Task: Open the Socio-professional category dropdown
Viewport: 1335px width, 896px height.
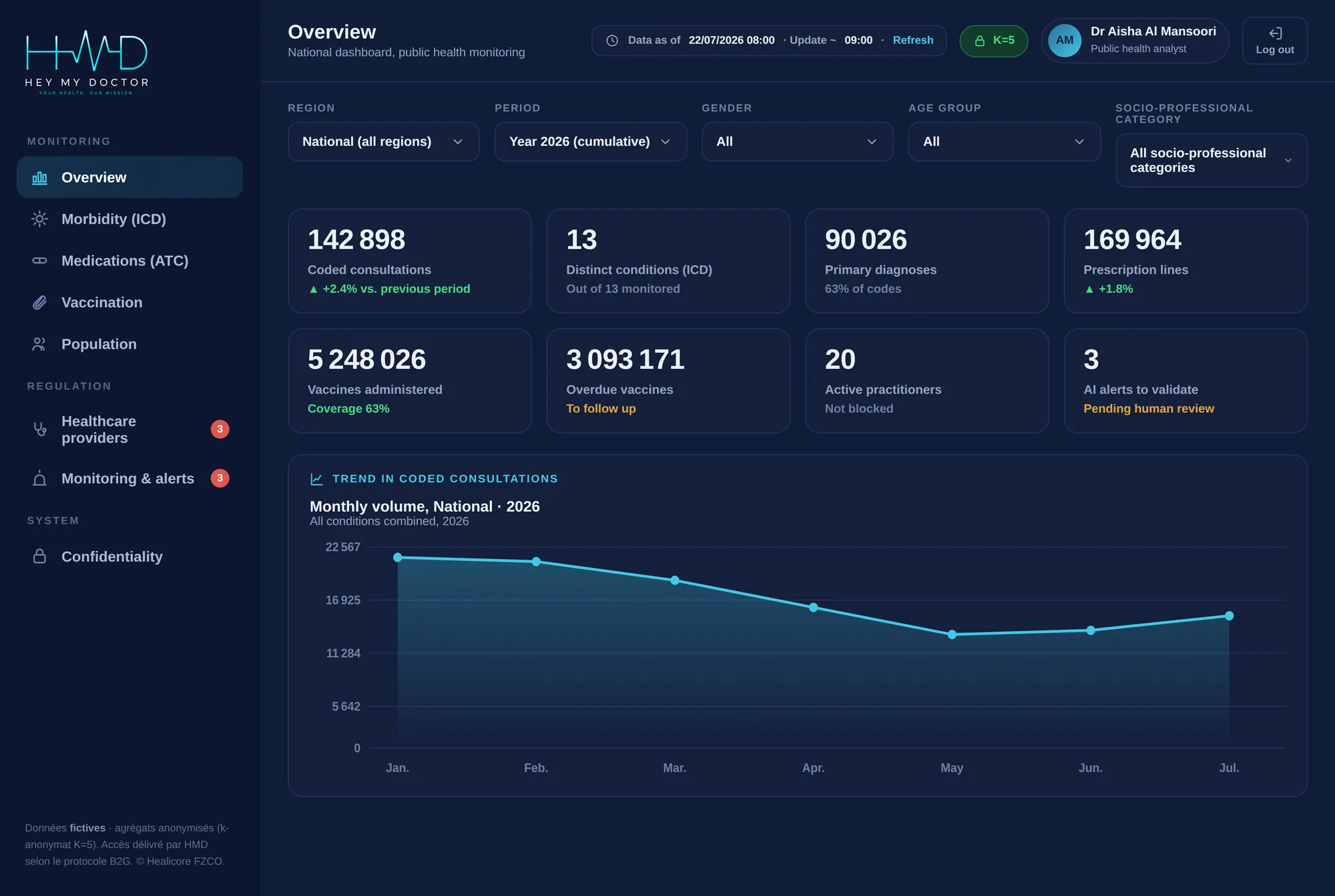Action: point(1212,160)
